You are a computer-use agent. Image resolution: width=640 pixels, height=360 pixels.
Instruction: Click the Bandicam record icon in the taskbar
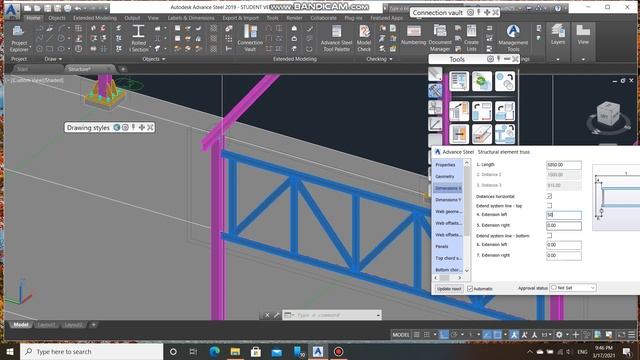[x=338, y=351]
